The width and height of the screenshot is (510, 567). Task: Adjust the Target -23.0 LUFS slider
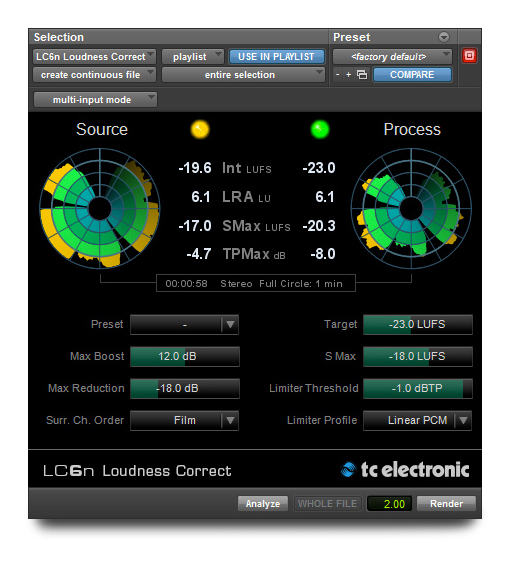(418, 324)
